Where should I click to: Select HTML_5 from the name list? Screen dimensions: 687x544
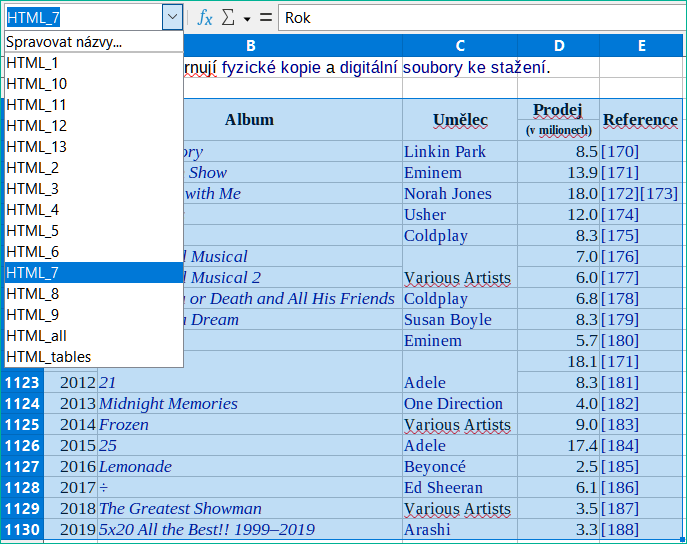[x=94, y=231]
